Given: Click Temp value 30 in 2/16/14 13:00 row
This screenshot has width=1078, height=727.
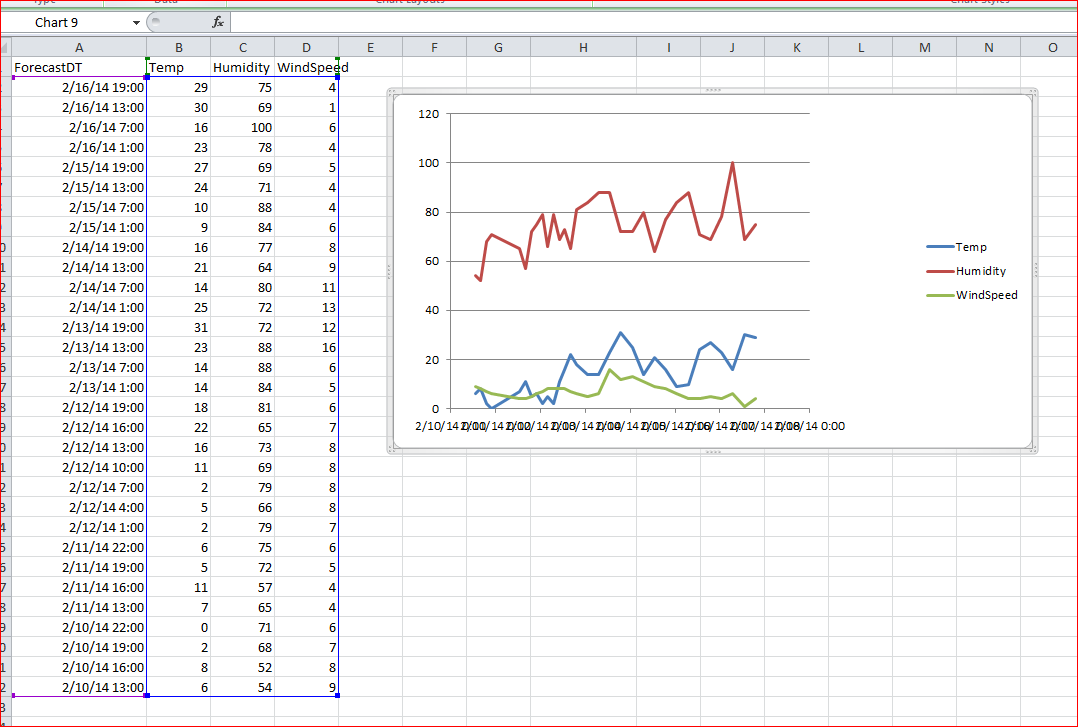Looking at the screenshot, I should click(x=179, y=107).
